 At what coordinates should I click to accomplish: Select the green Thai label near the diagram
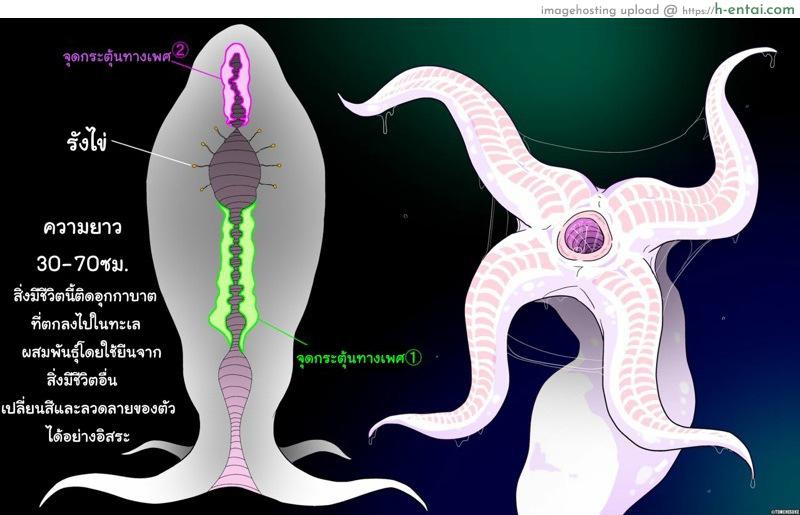(347, 356)
